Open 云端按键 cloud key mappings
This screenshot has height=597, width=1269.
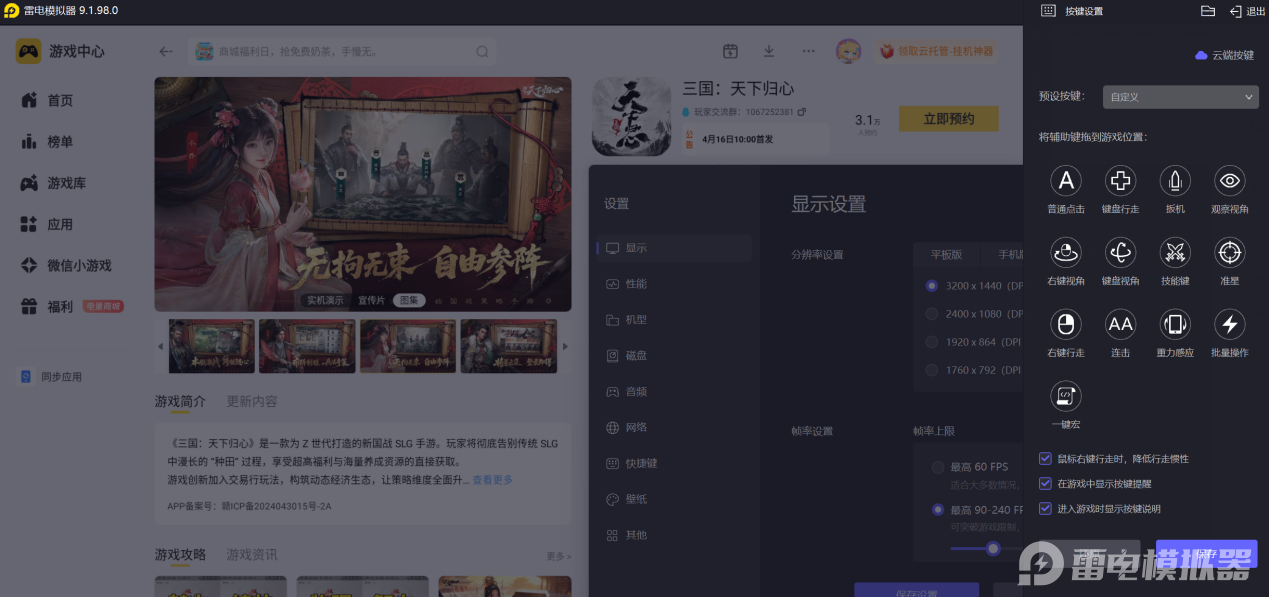coord(1224,55)
